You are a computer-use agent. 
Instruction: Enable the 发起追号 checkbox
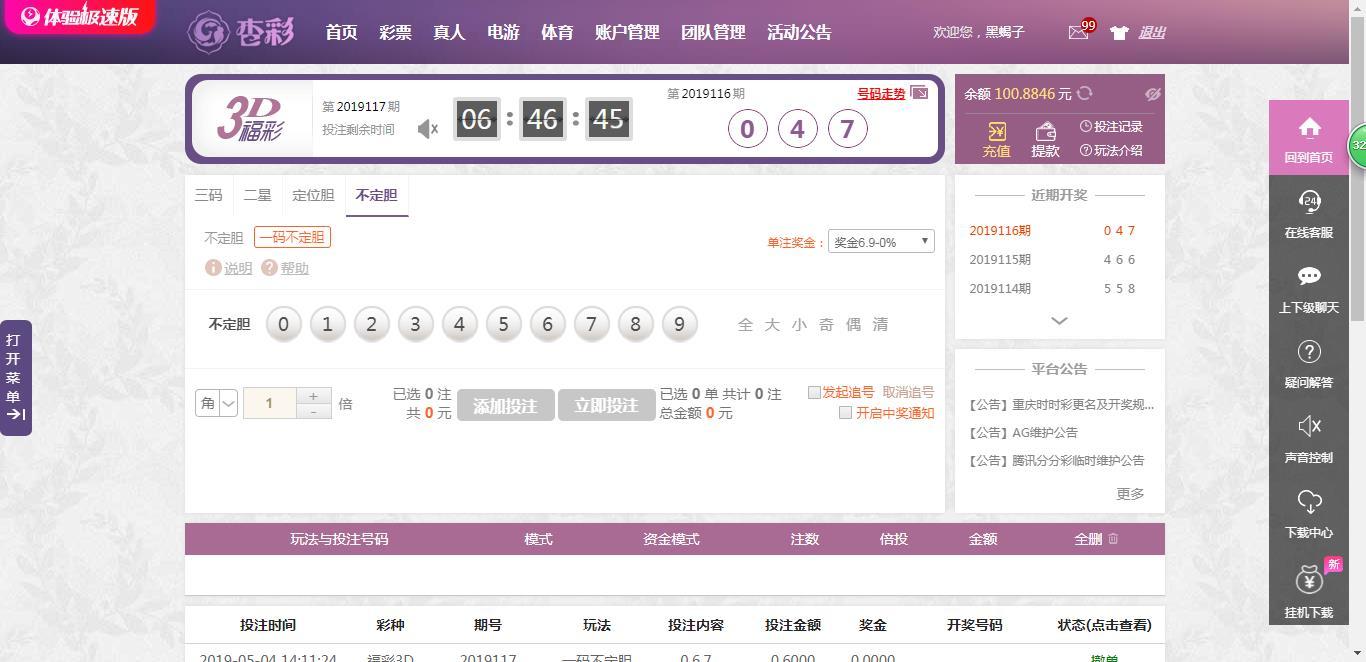point(814,392)
